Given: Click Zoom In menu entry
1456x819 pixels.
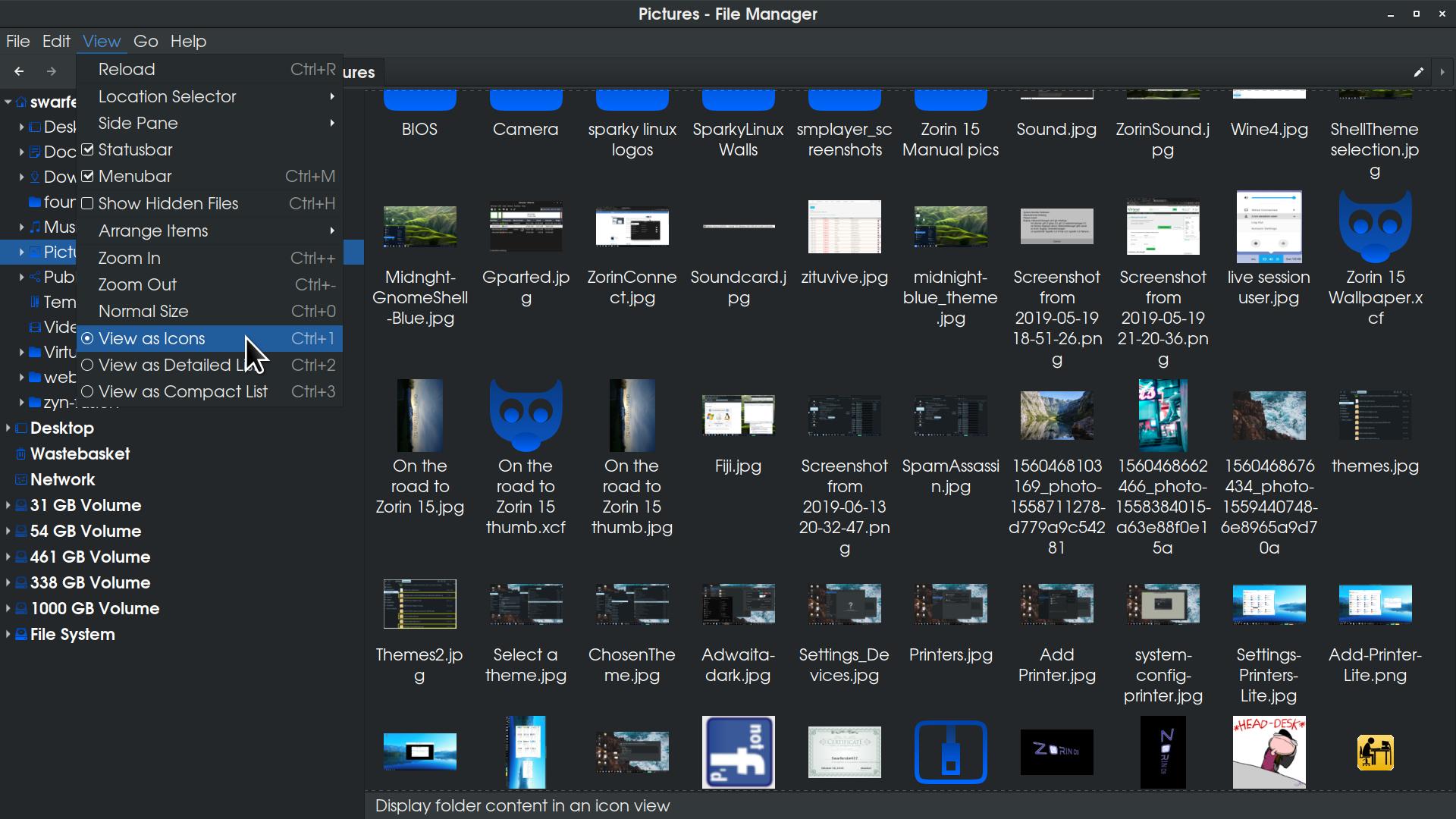Looking at the screenshot, I should 130,258.
